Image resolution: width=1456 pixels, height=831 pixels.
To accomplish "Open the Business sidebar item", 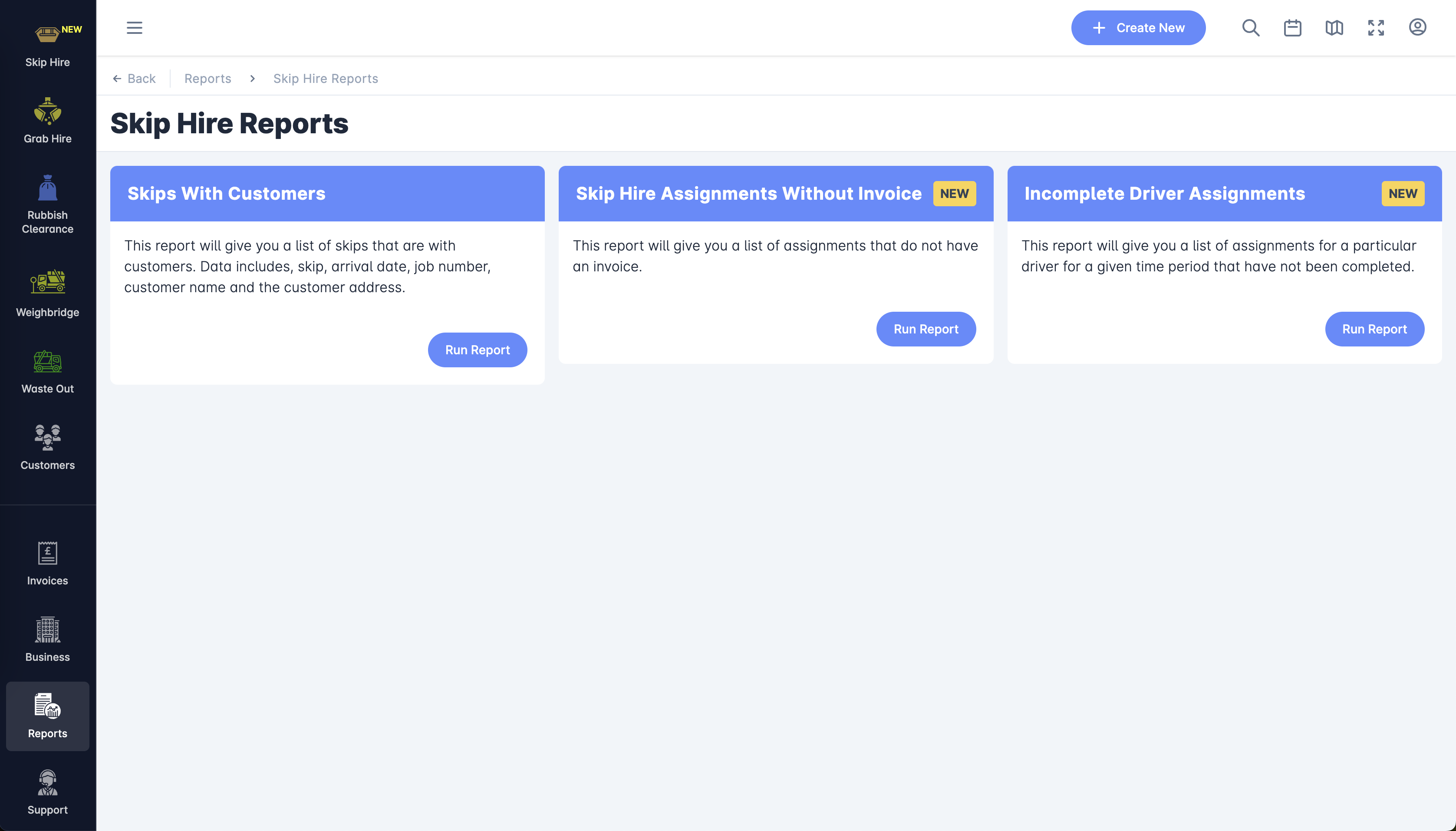I will (47, 640).
